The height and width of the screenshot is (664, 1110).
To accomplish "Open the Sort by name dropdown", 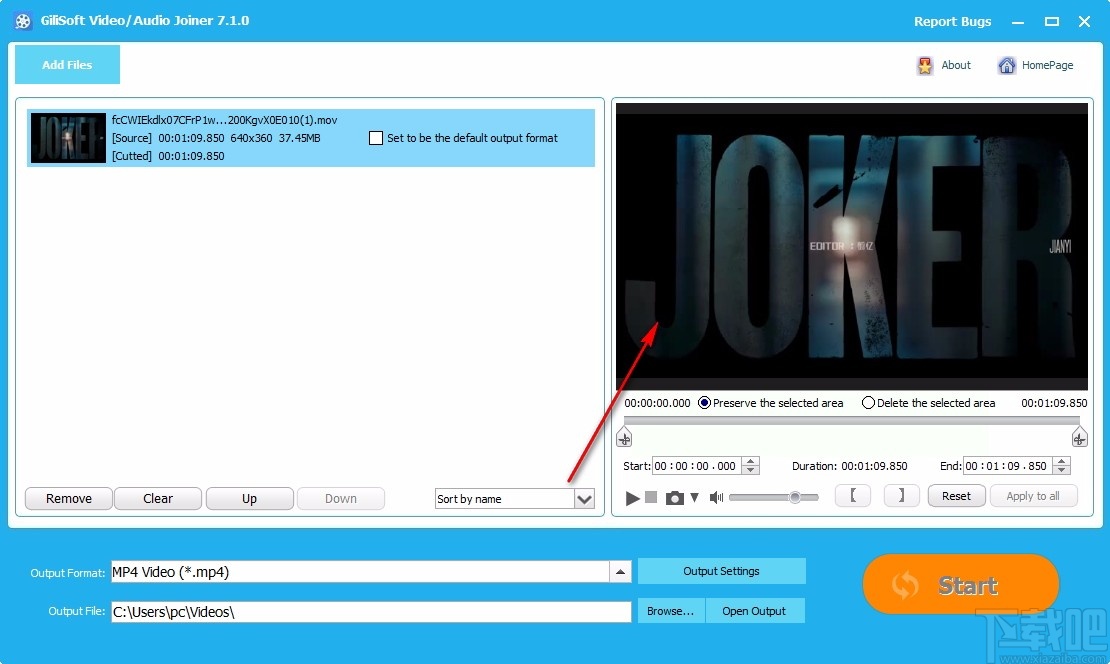I will point(585,498).
